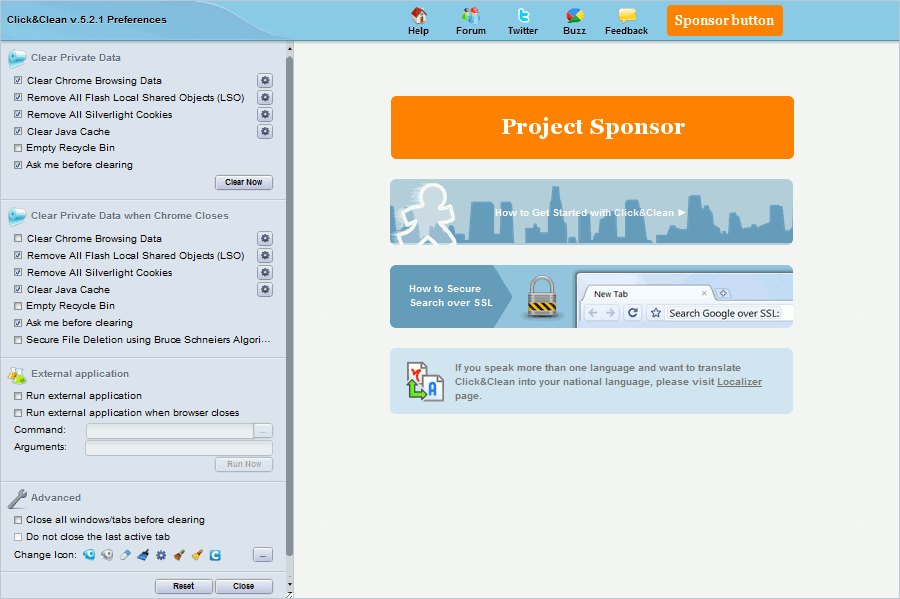Enable Close all windows/tabs before clearing
The width and height of the screenshot is (900, 599).
pyautogui.click(x=18, y=520)
